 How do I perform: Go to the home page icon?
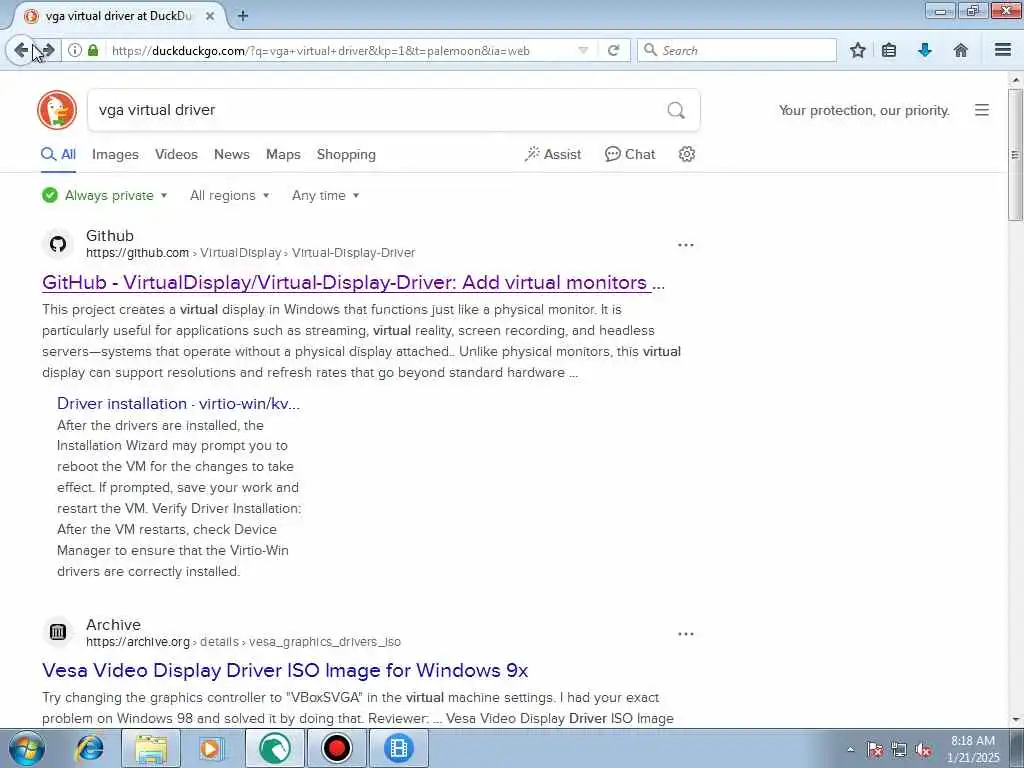tap(961, 50)
